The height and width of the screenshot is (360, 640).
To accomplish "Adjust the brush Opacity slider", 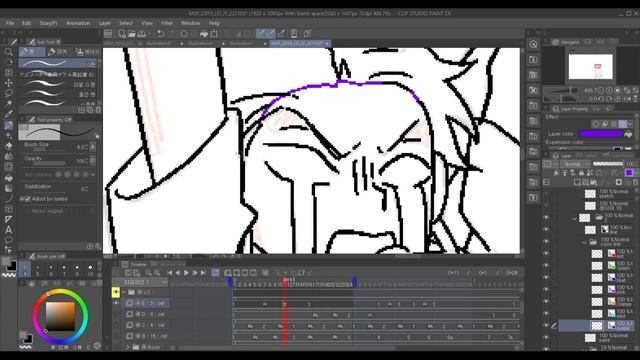I will coord(49,163).
